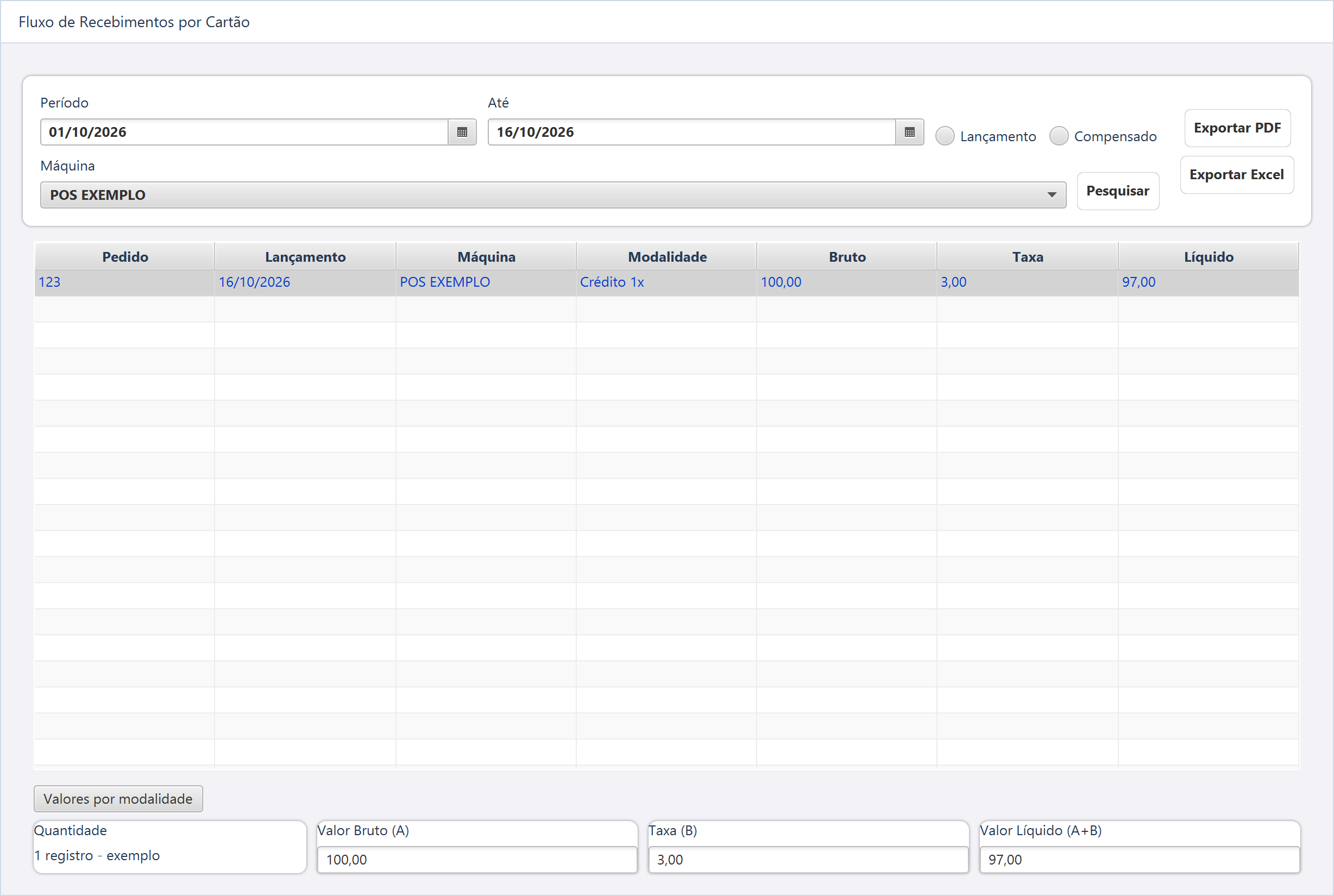This screenshot has width=1334, height=896.
Task: Click the Líquido cell 97,00 in row
Action: 1209,282
